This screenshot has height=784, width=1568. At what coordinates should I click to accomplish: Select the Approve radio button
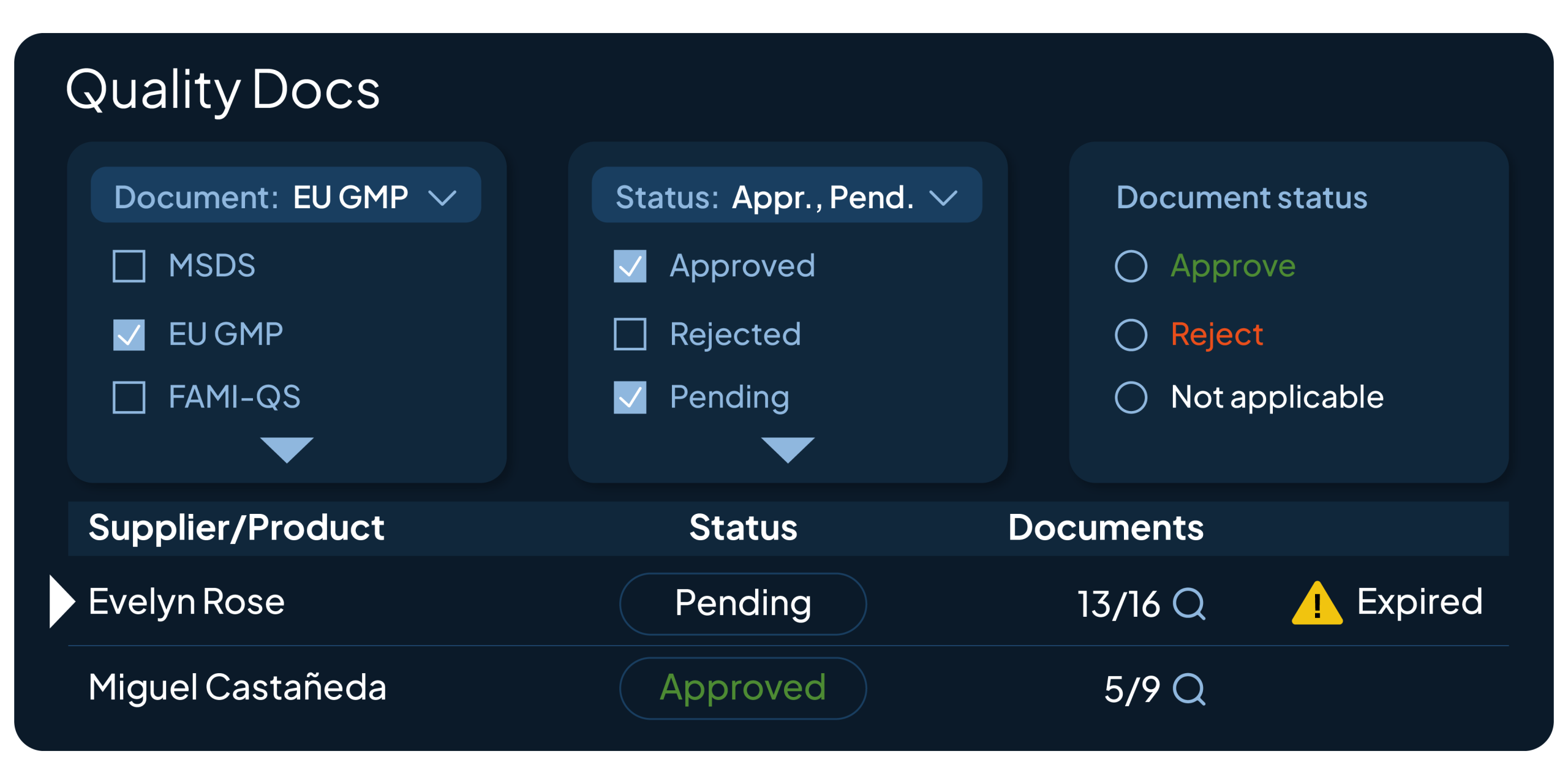tap(1131, 266)
